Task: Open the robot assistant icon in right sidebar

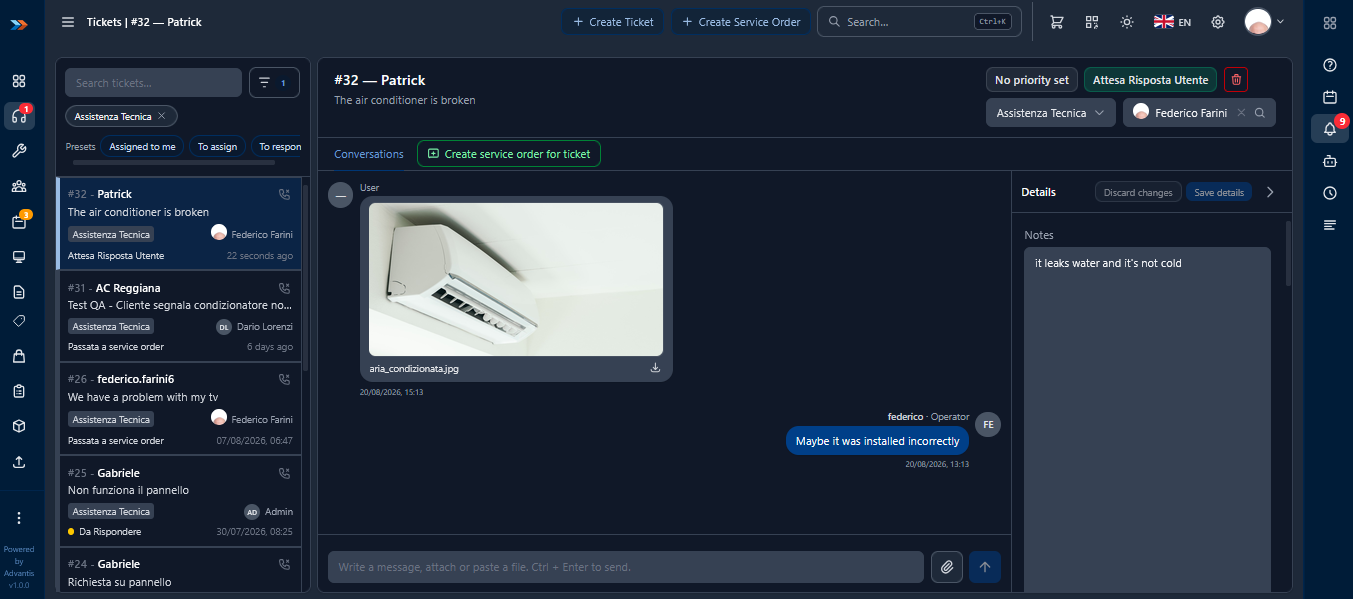Action: click(1330, 161)
